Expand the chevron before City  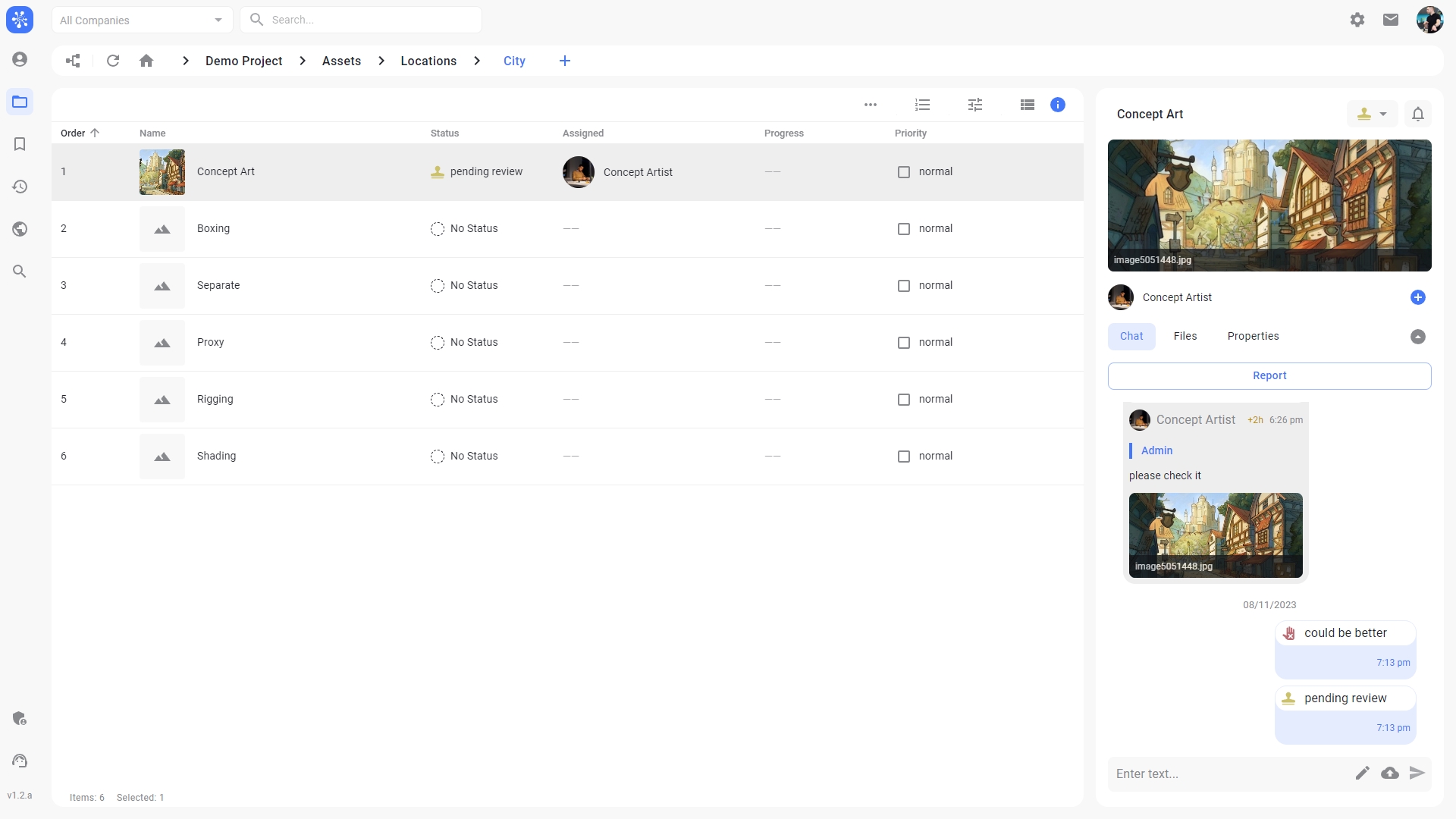click(x=477, y=61)
